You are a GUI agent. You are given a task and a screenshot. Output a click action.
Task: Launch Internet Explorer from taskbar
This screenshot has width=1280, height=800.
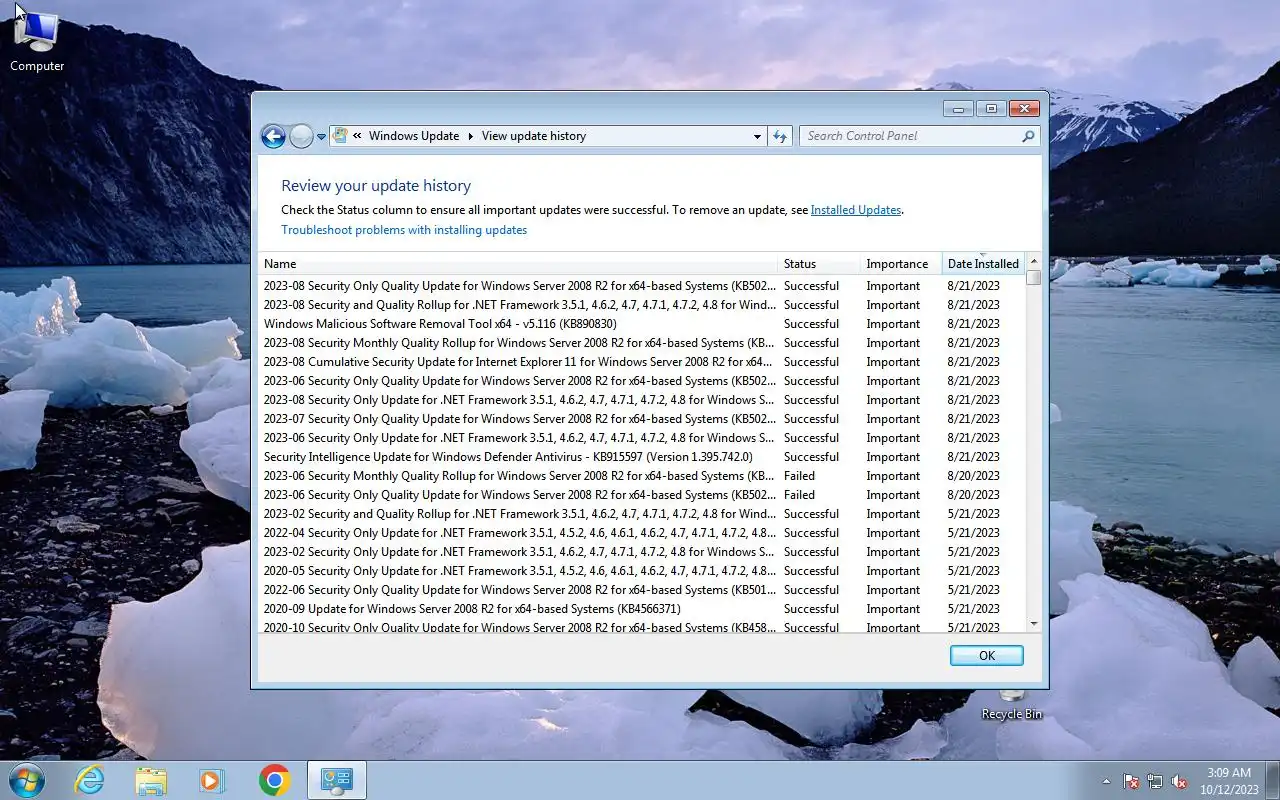tap(90, 780)
